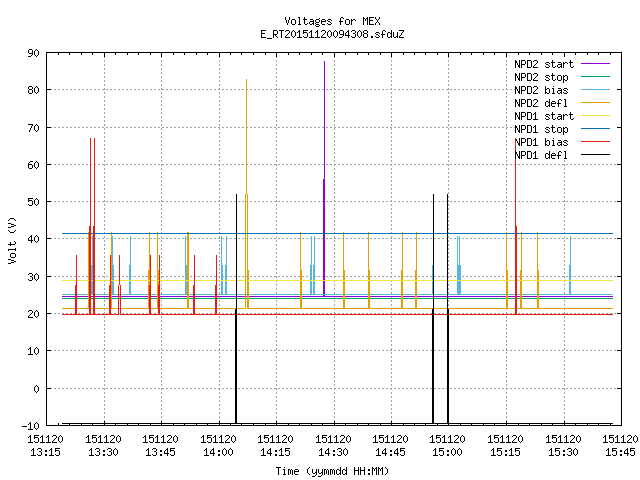
Task: Click the x-axis time label 15:15
Action: [x=506, y=452]
